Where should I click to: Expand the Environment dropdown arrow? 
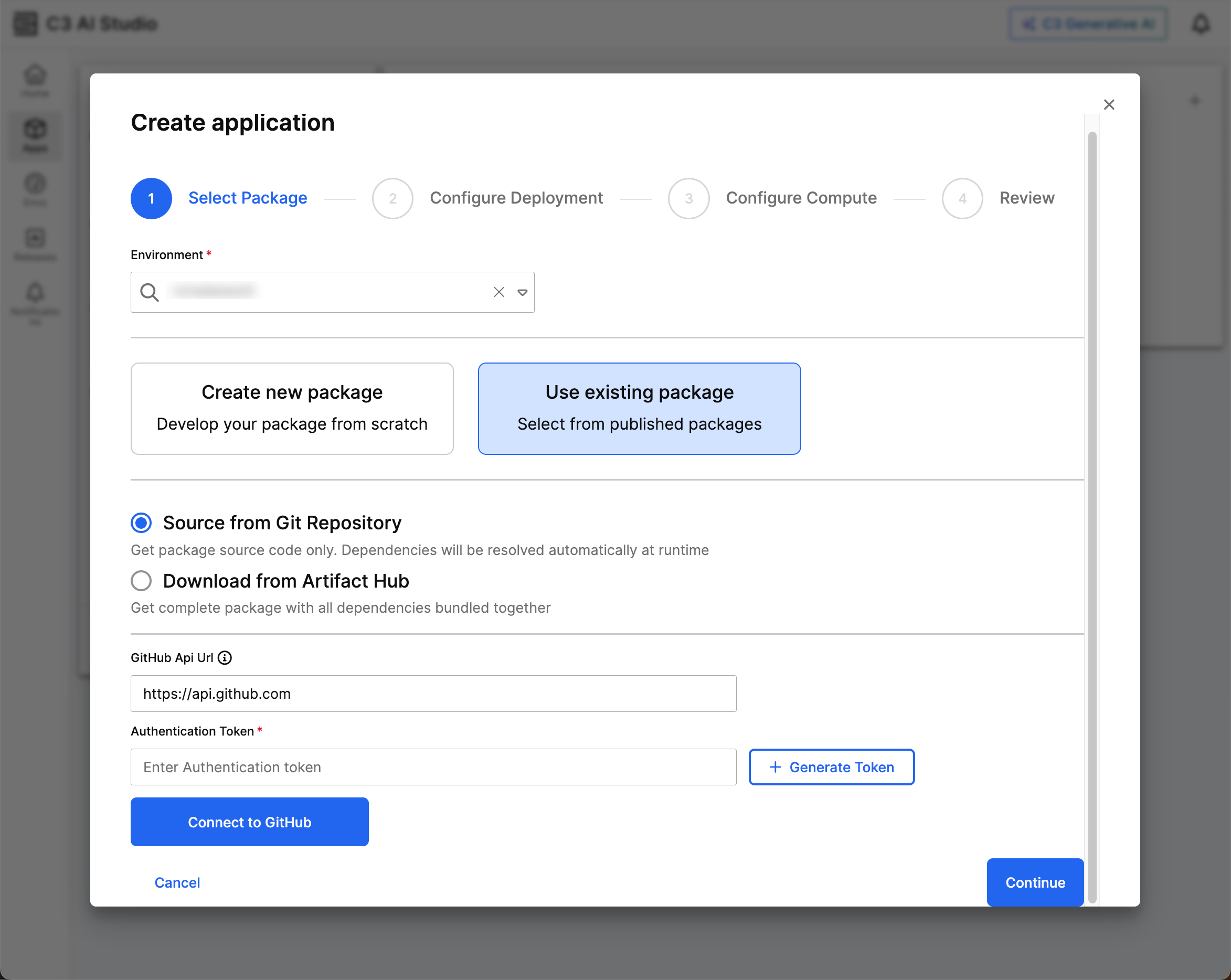522,292
